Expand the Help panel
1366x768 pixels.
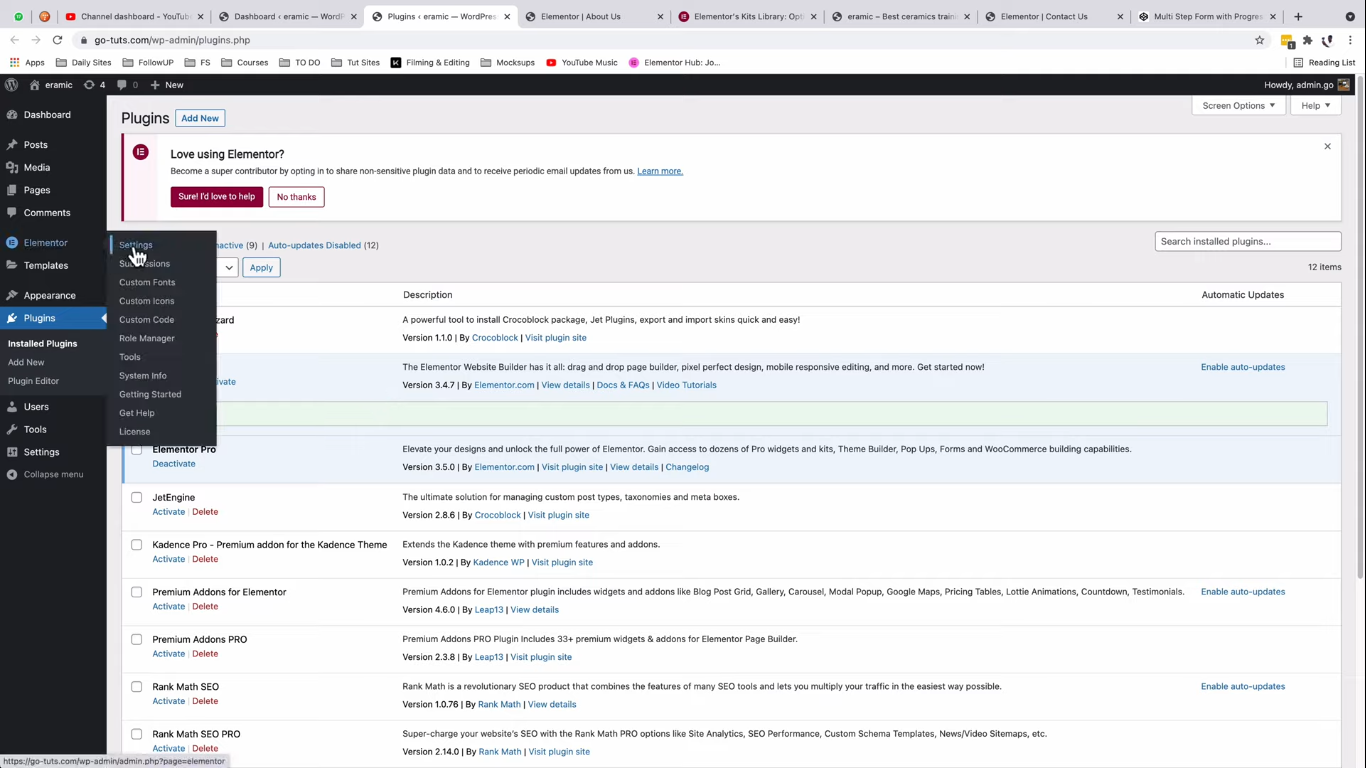(x=1316, y=106)
